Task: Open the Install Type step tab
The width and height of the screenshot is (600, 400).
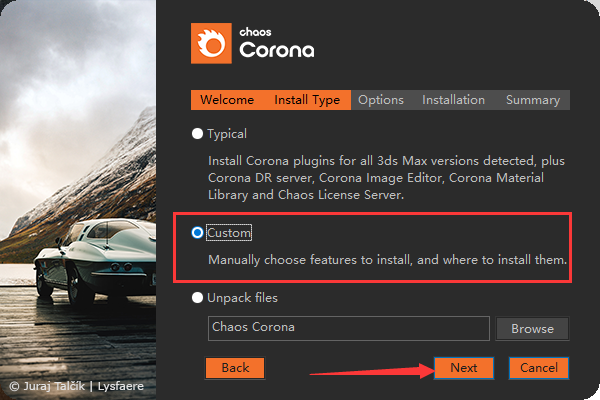Action: click(x=307, y=100)
